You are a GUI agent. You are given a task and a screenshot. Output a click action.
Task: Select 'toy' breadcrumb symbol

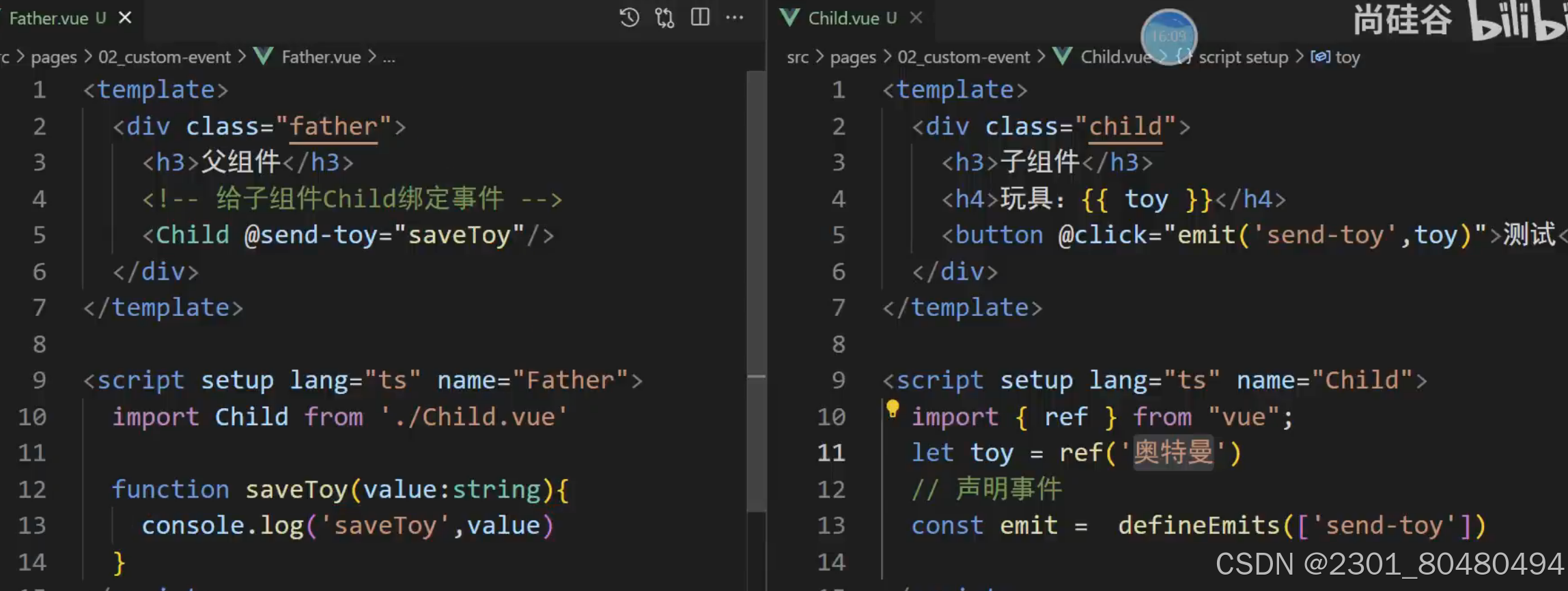click(x=1347, y=57)
